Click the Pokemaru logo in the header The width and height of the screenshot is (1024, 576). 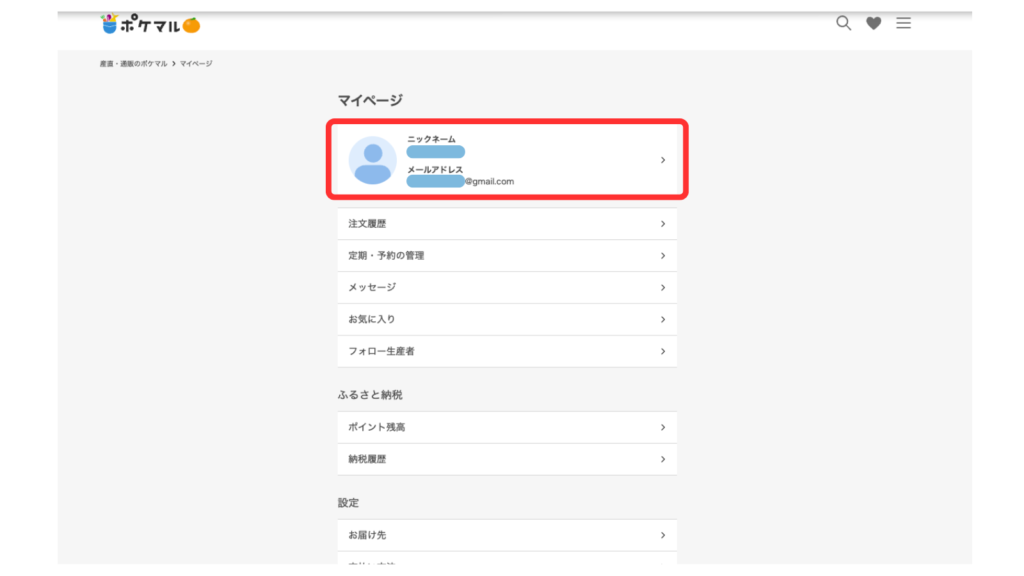[x=151, y=24]
